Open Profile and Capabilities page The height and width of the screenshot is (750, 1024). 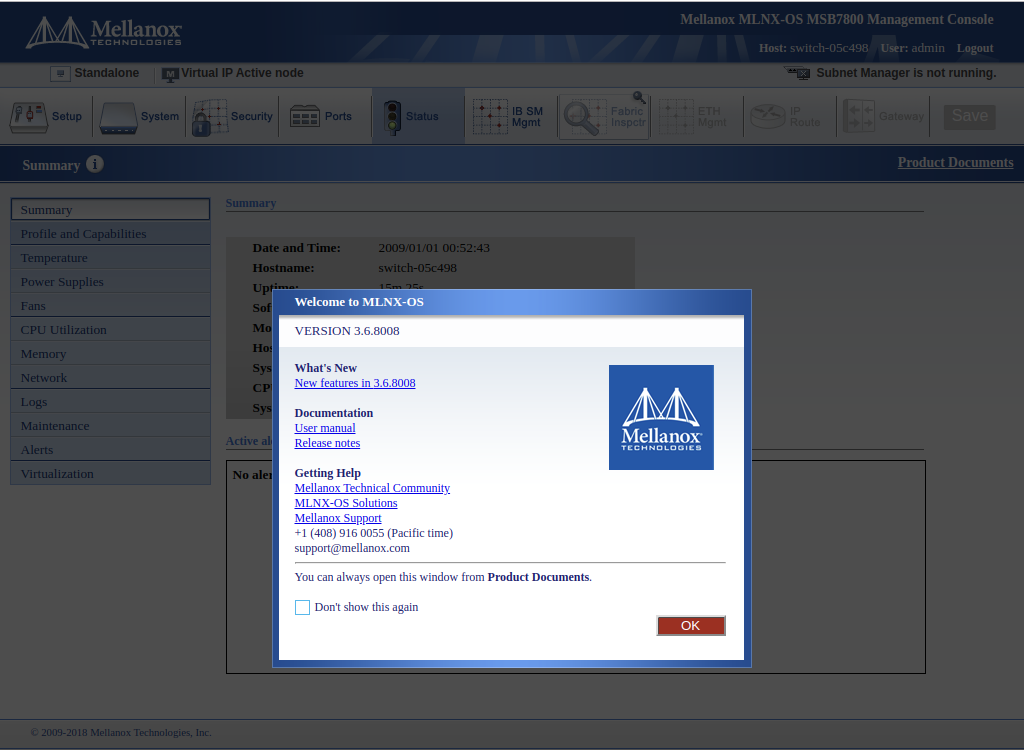coord(110,234)
